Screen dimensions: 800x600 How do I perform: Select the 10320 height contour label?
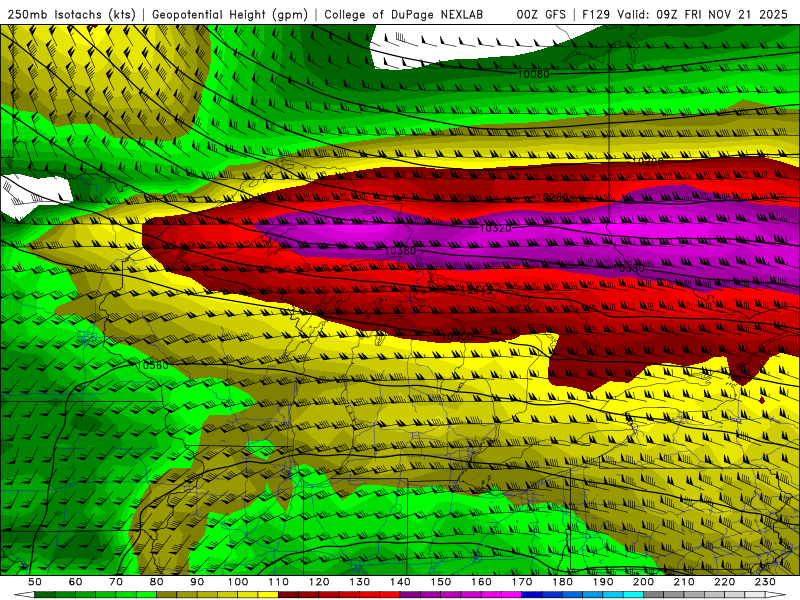click(495, 228)
